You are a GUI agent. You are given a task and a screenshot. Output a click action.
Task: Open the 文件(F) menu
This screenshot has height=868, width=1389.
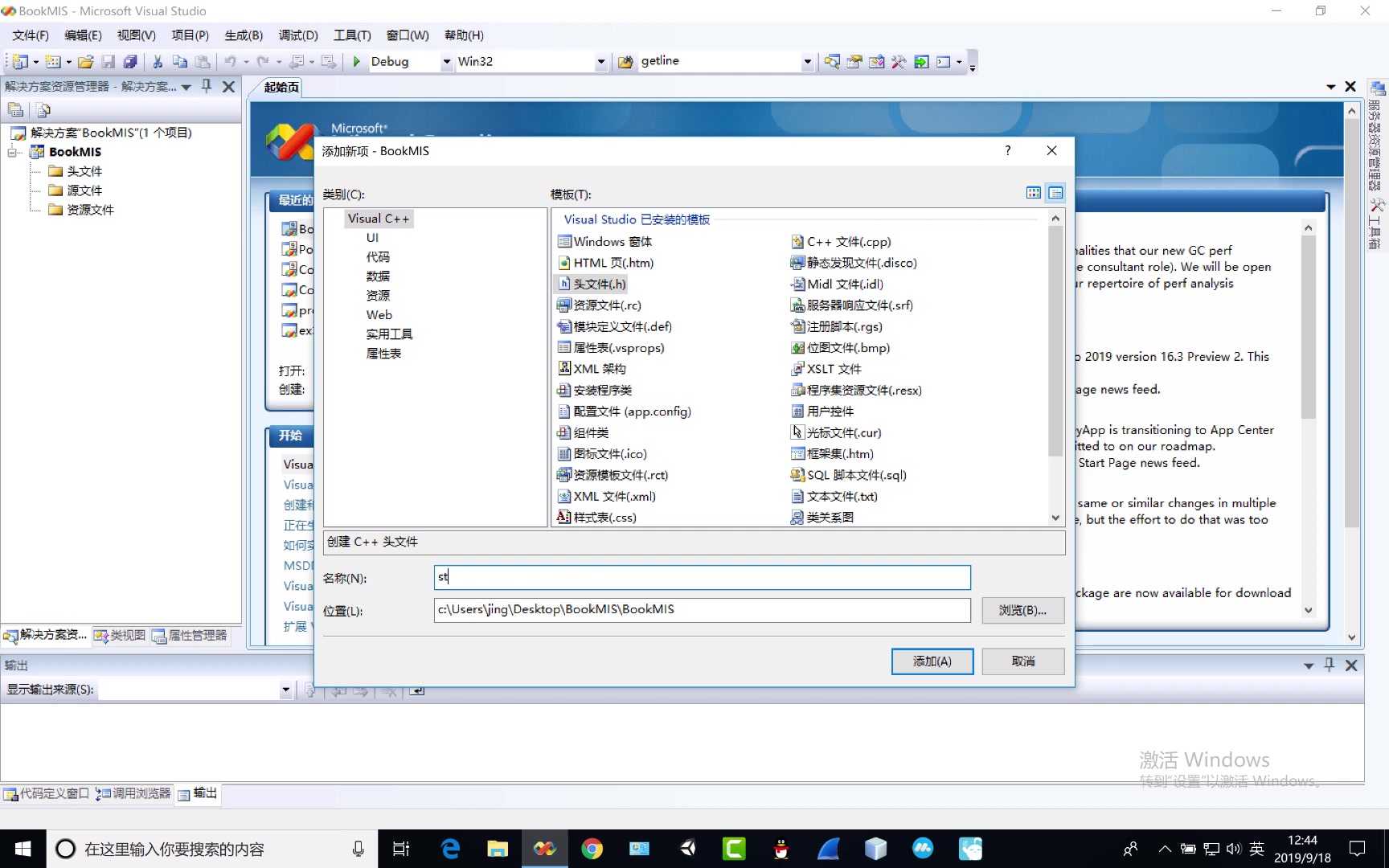coord(31,35)
